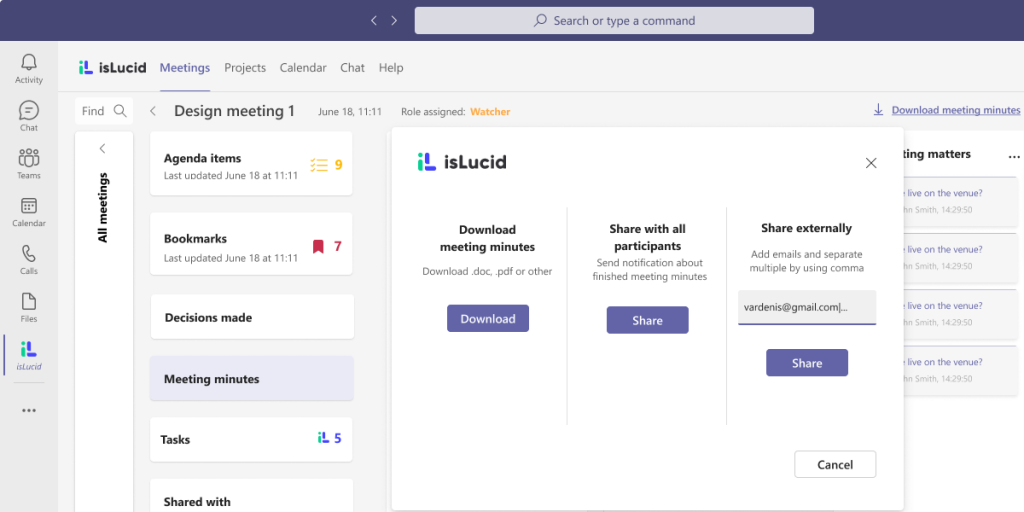The image size is (1024, 512).
Task: Go back with the title bar arrow
Action: coord(374,21)
